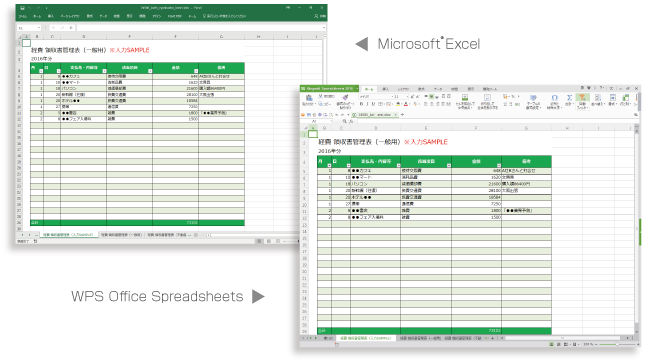The image size is (646, 364).
Task: Click Name Box in WPS Spreadsheets
Action: pos(316,121)
